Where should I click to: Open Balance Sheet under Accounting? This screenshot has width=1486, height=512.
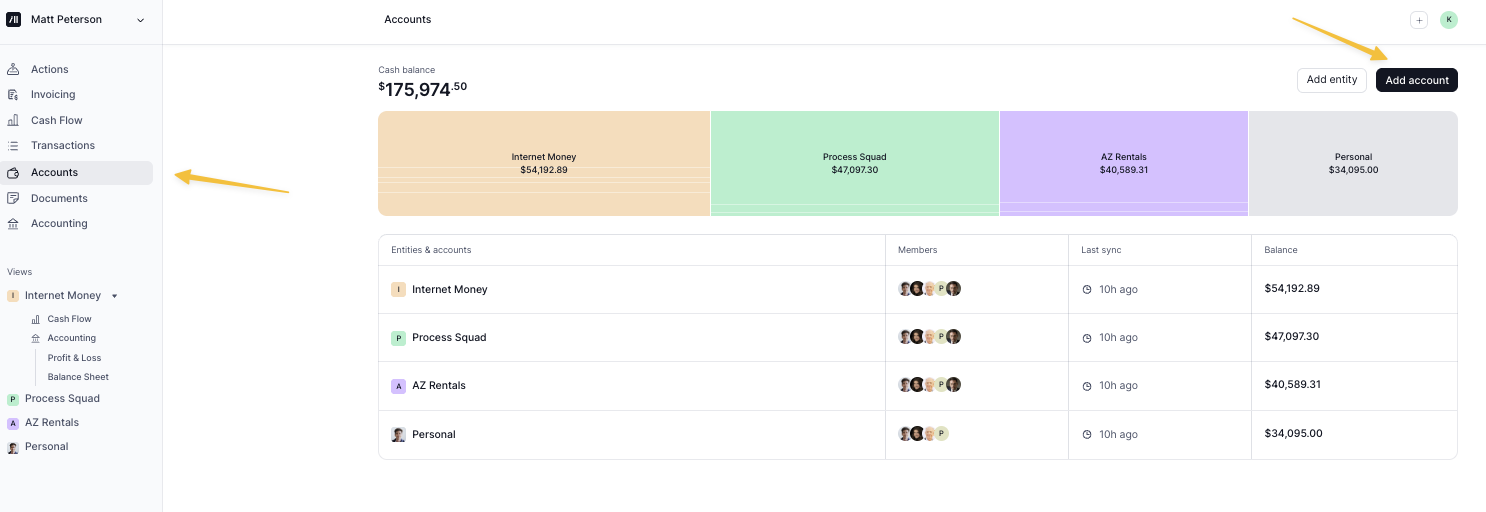(x=78, y=377)
